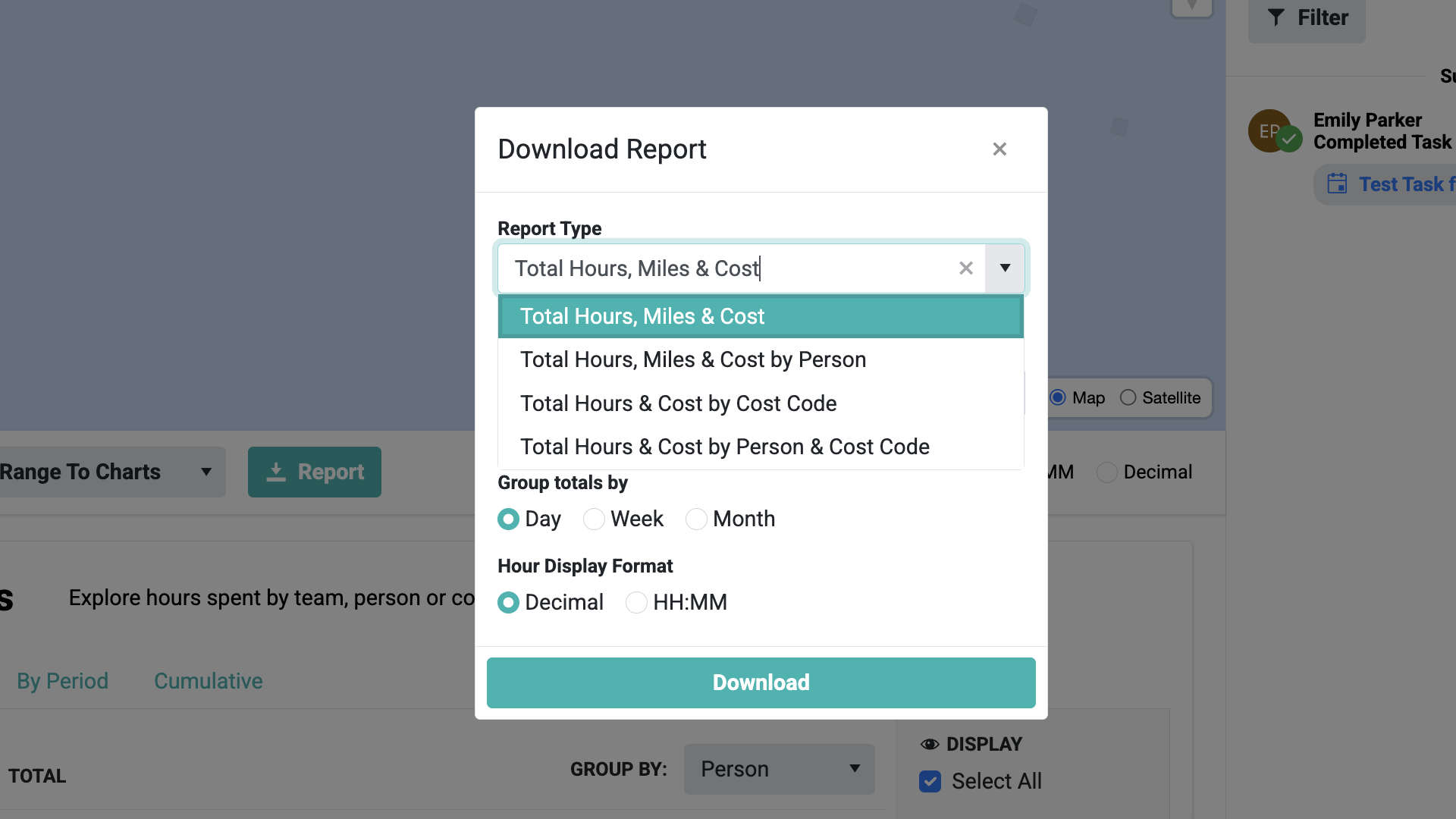Click the Report download button behind dialog

tap(315, 472)
